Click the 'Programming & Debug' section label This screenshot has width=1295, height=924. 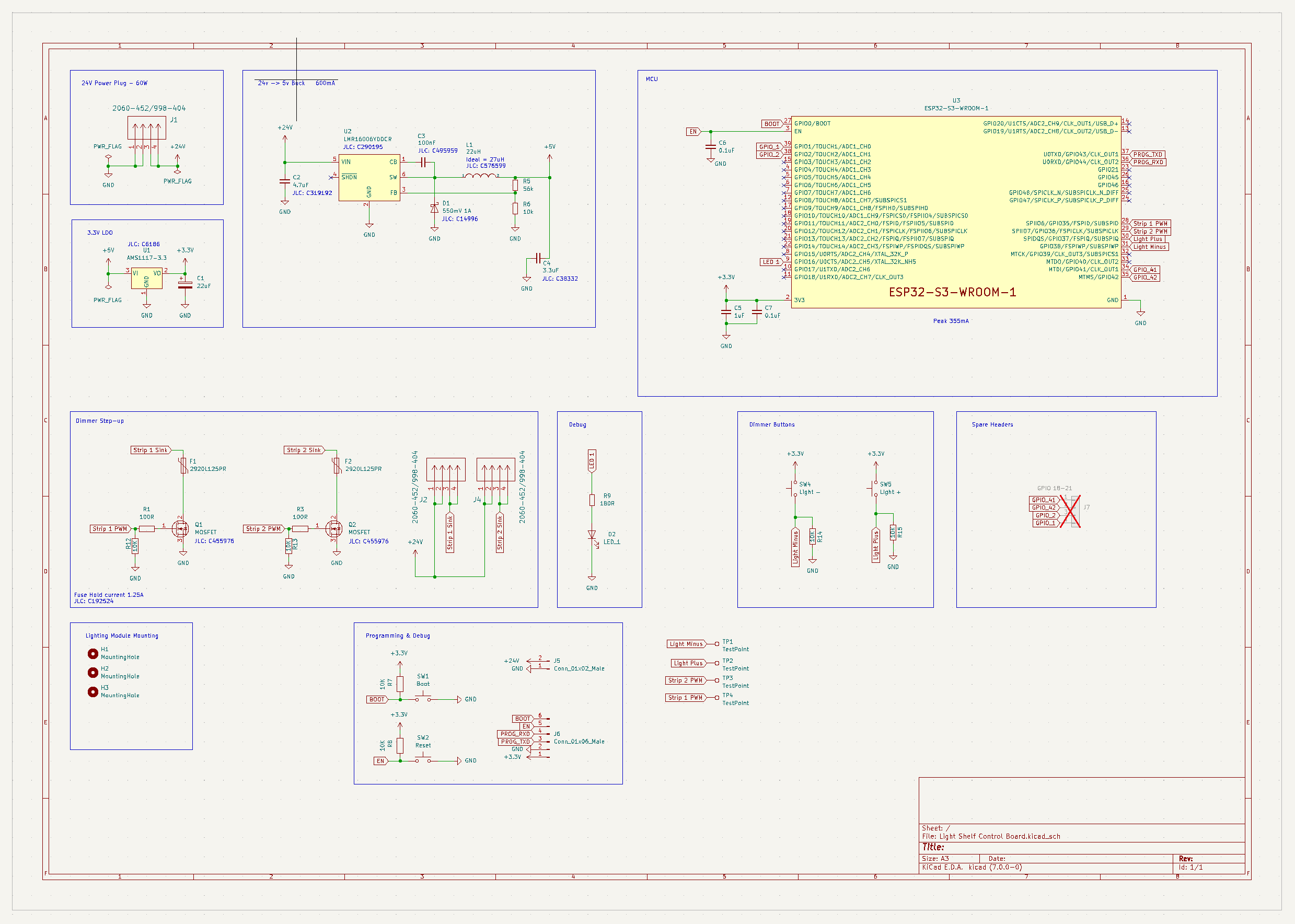click(x=398, y=636)
